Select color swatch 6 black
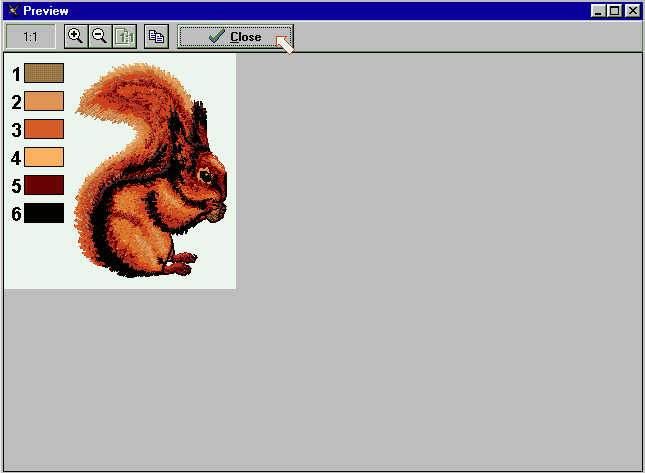Image resolution: width=645 pixels, height=473 pixels. pos(44,213)
